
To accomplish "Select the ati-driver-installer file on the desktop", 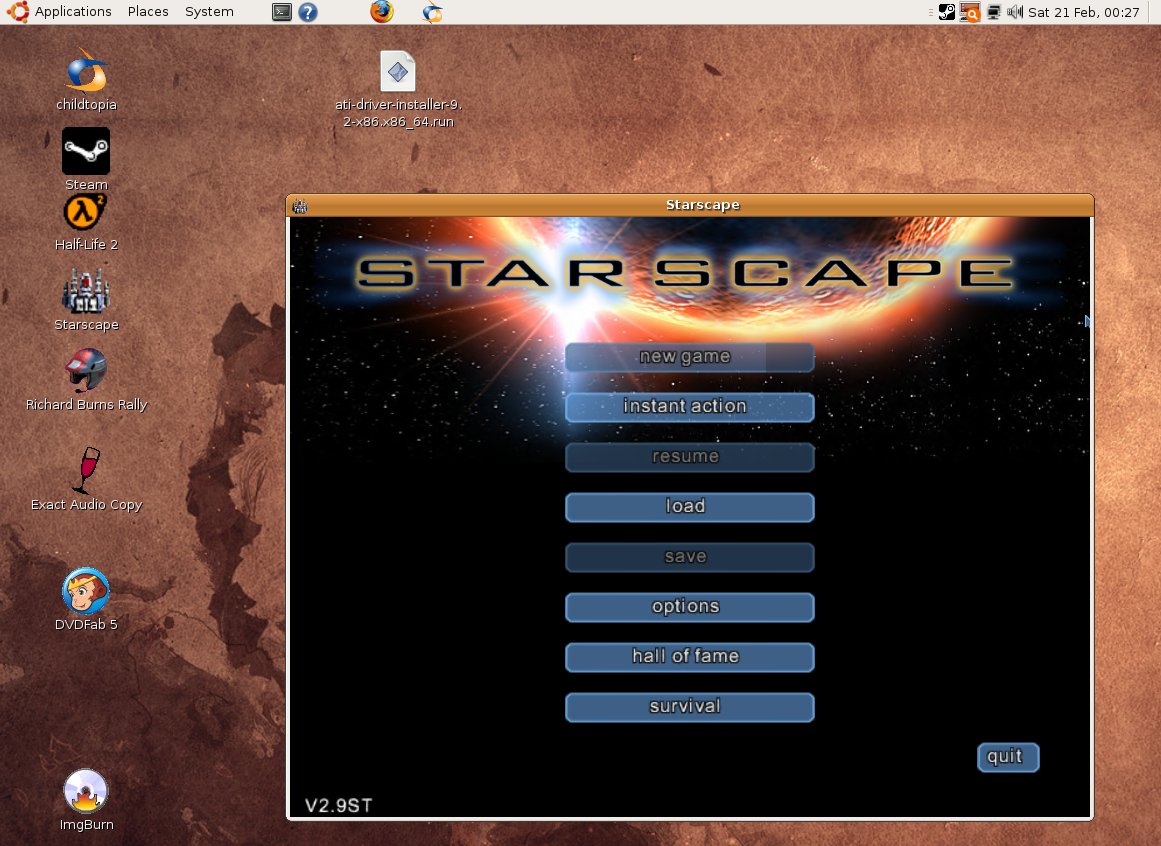I will click(397, 71).
